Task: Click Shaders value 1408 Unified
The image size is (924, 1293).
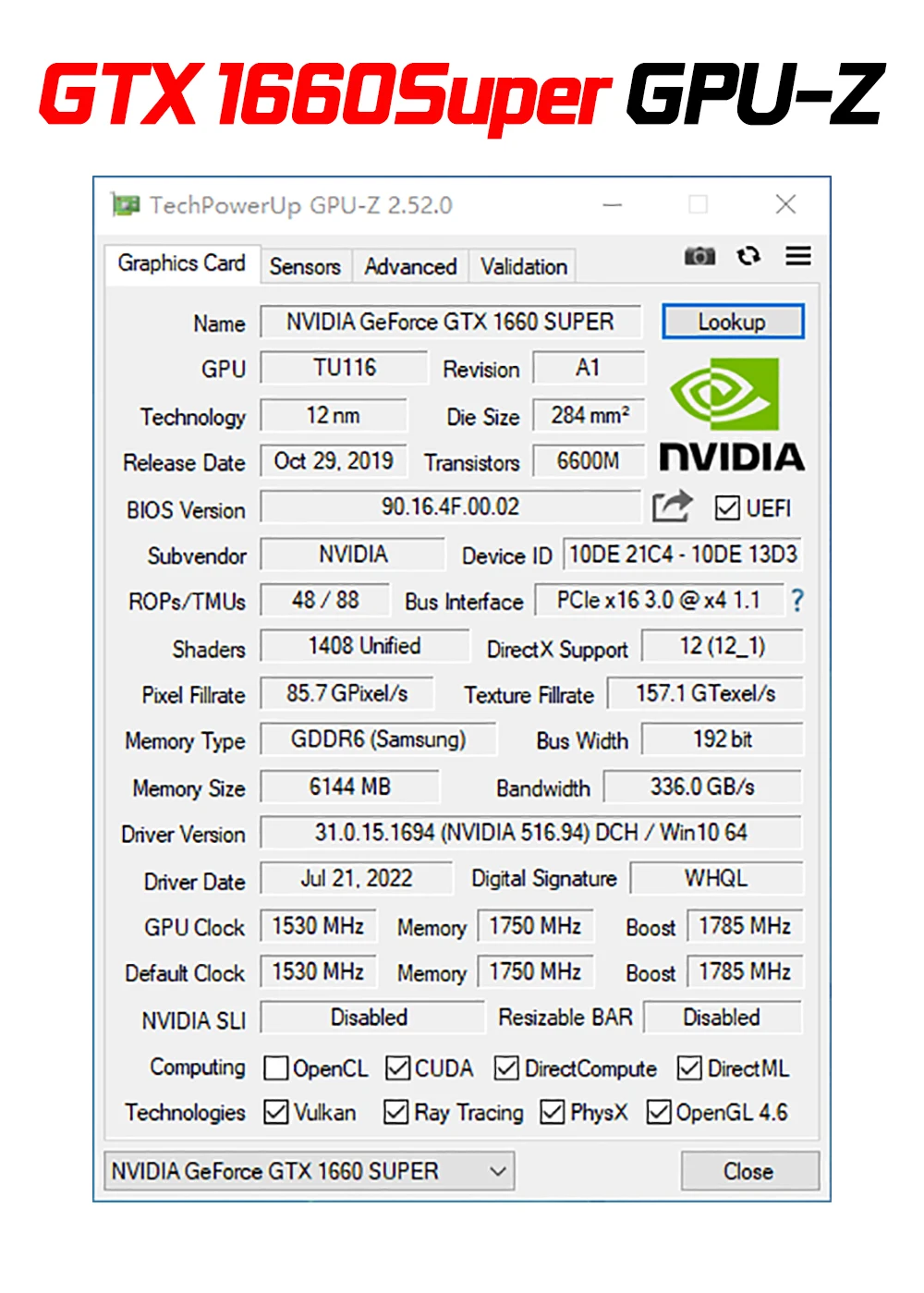Action: coord(365,646)
